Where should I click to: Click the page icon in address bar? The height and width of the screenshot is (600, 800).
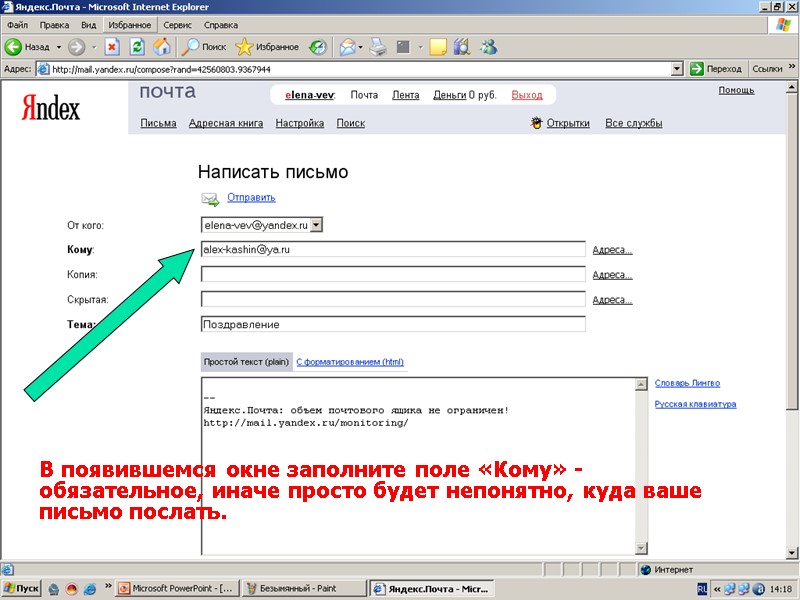pos(44,69)
